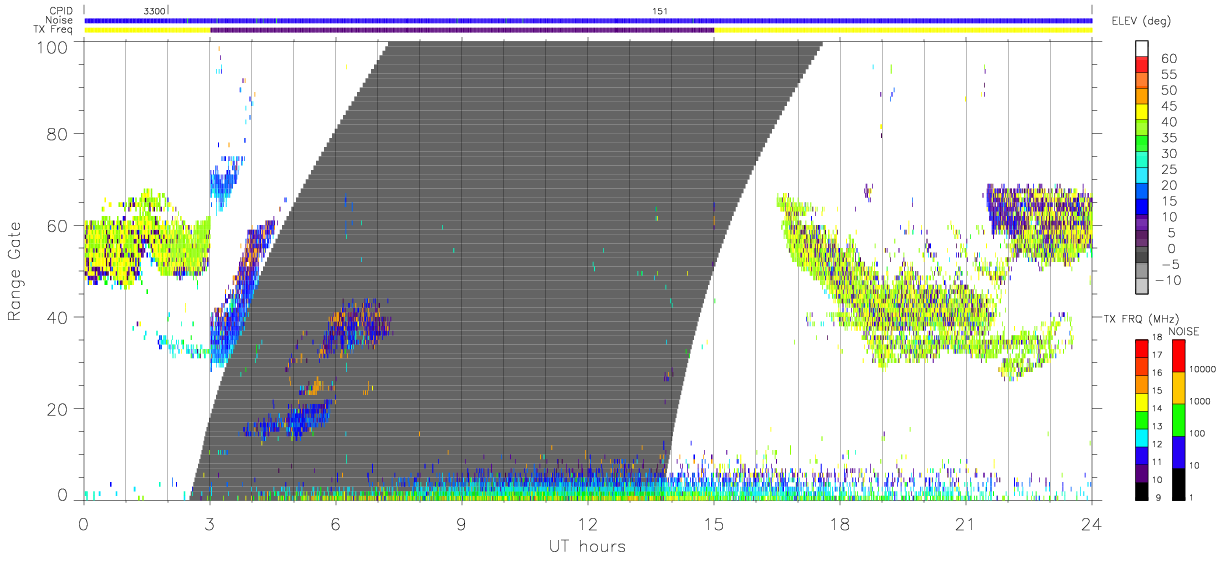Click TX FRQ colorbar segment between 14 and 15
Screen dimensions: 1228x567
[x=1141, y=401]
